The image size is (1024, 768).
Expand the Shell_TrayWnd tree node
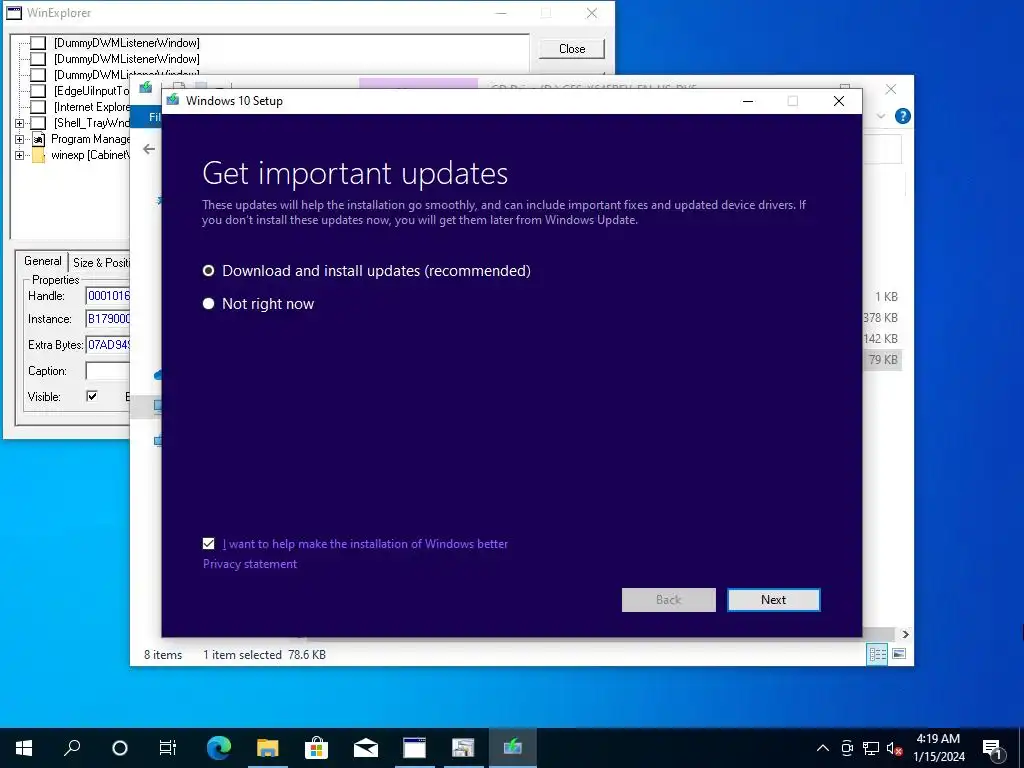coord(20,123)
